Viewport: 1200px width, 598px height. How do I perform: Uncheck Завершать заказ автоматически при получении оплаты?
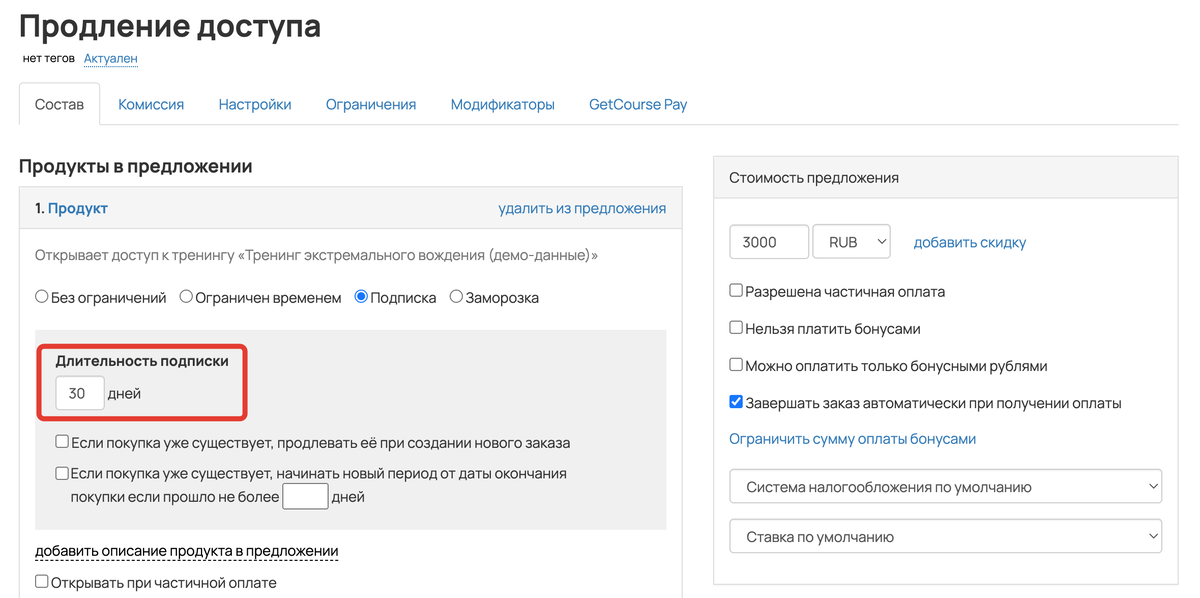(x=736, y=403)
